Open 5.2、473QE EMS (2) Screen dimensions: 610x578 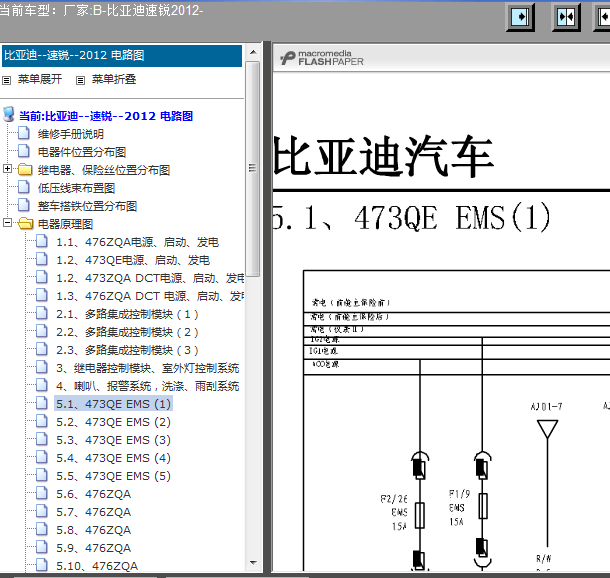pos(113,422)
